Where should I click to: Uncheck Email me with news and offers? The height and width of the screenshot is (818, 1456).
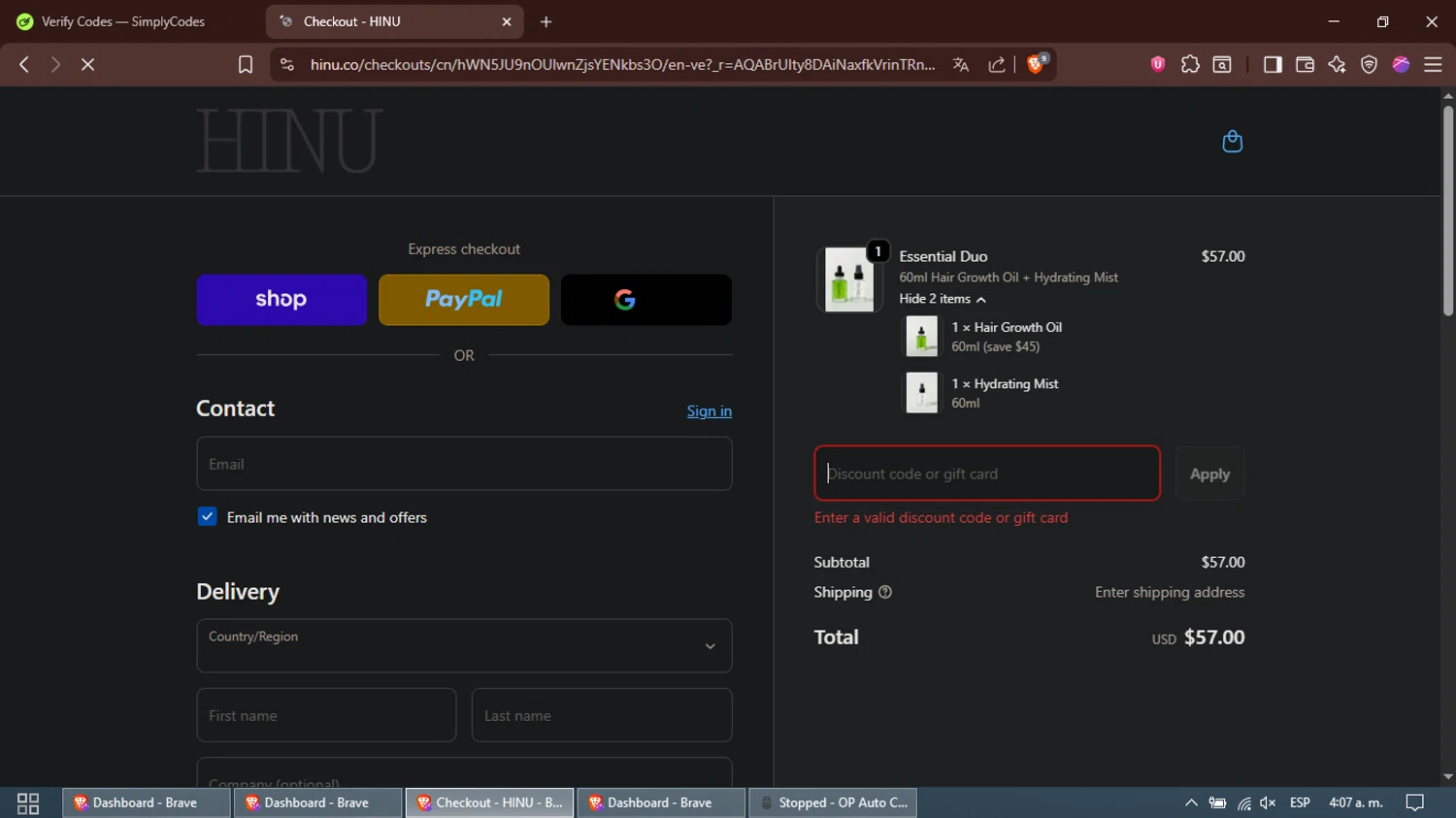point(207,516)
